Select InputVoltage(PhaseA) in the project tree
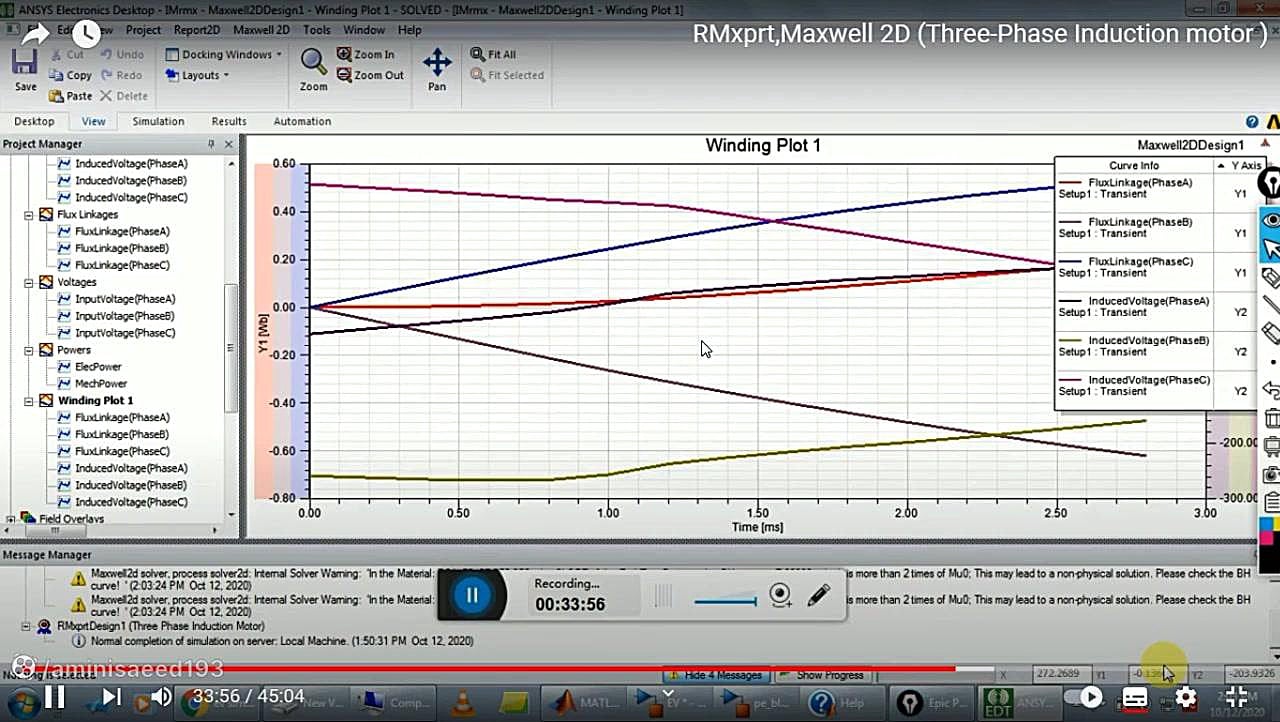Image resolution: width=1280 pixels, height=722 pixels. pos(125,299)
